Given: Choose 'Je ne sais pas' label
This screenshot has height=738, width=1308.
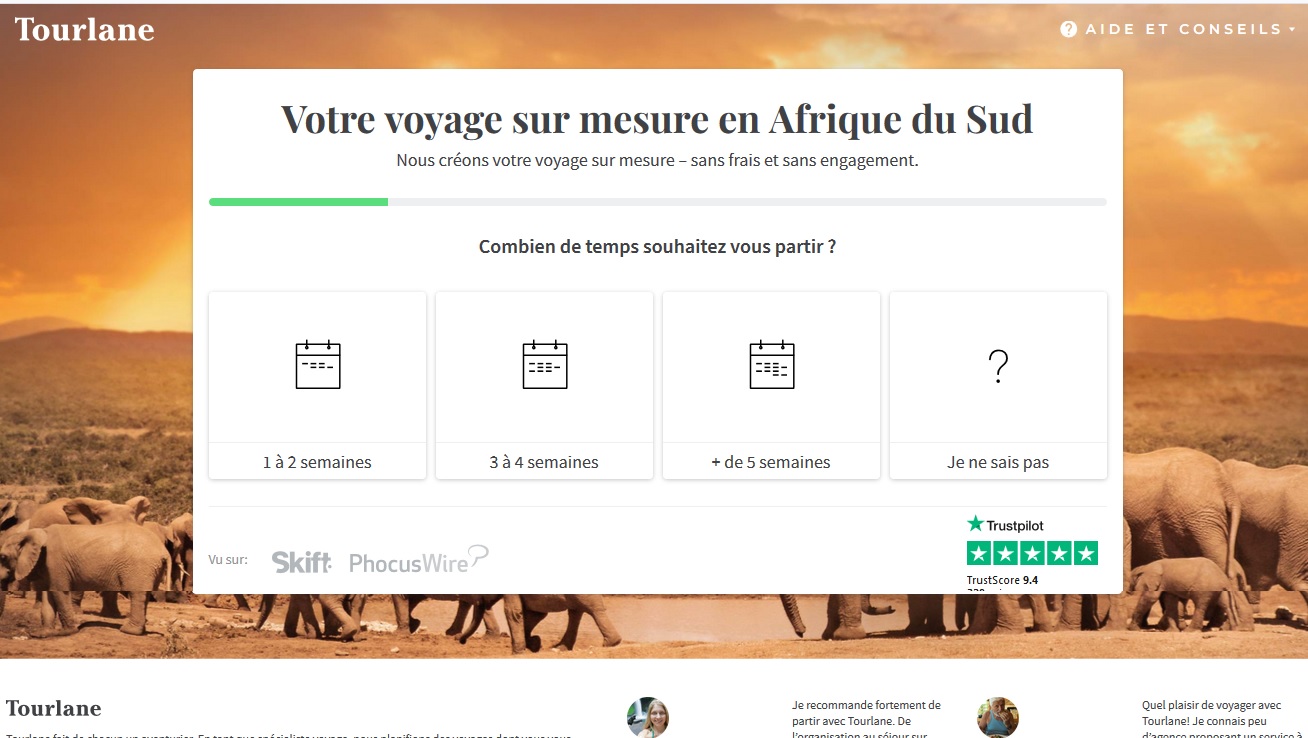Looking at the screenshot, I should (998, 462).
